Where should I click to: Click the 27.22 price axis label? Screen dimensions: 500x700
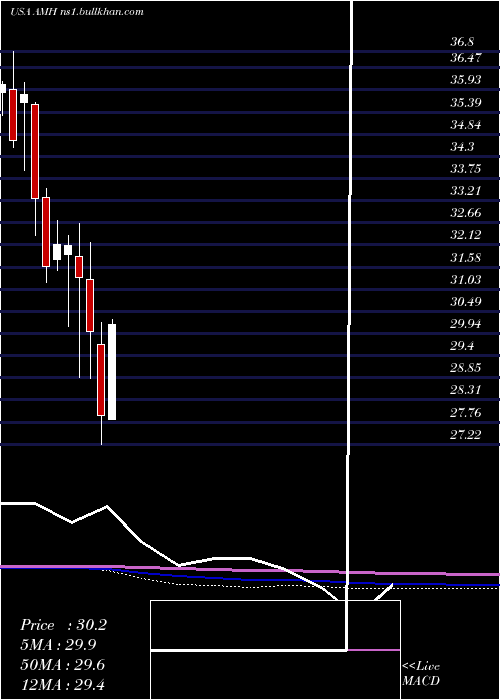coord(466,434)
